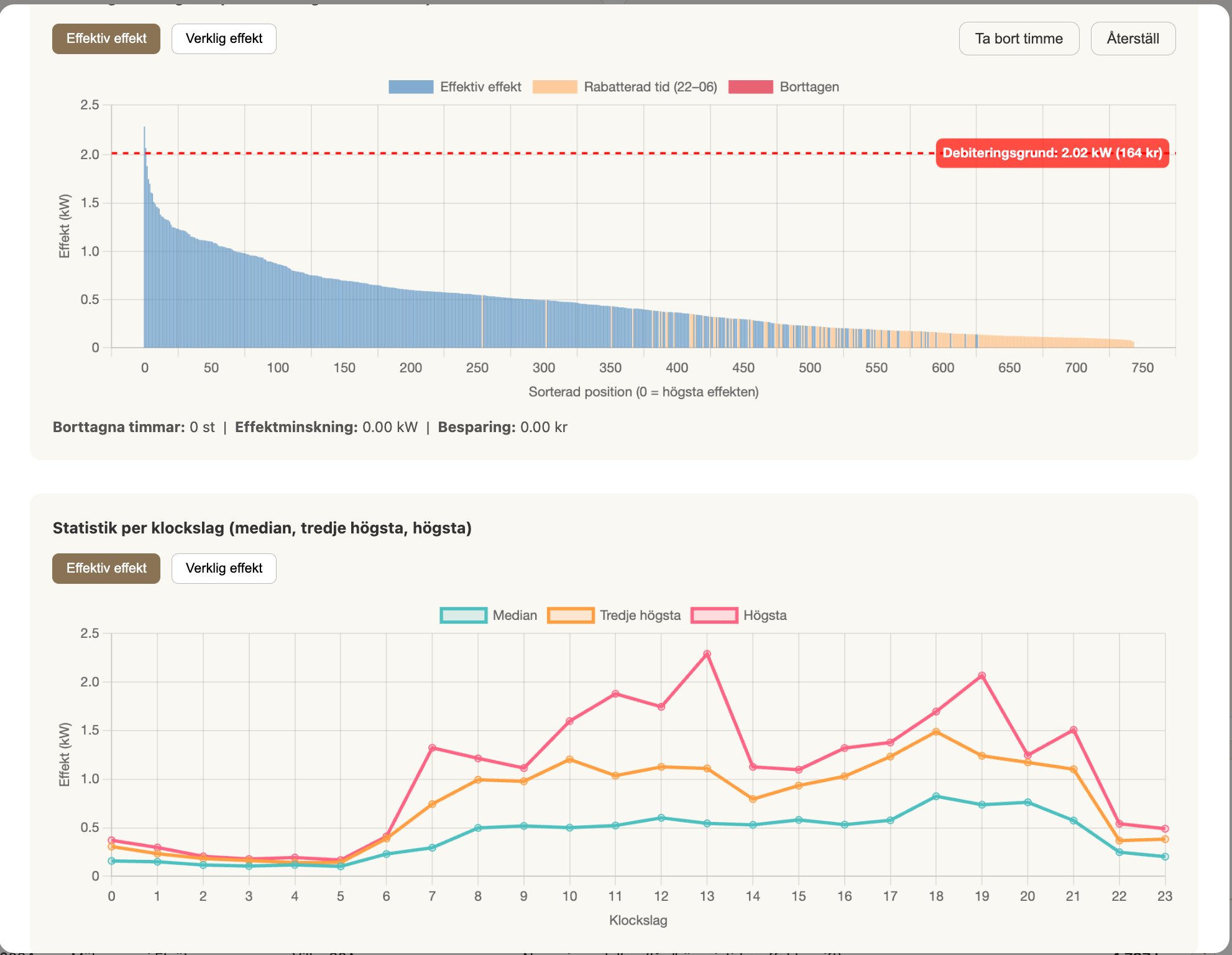1232x955 pixels.
Task: Hide the orange Tredje högsta legend series
Action: click(x=614, y=616)
